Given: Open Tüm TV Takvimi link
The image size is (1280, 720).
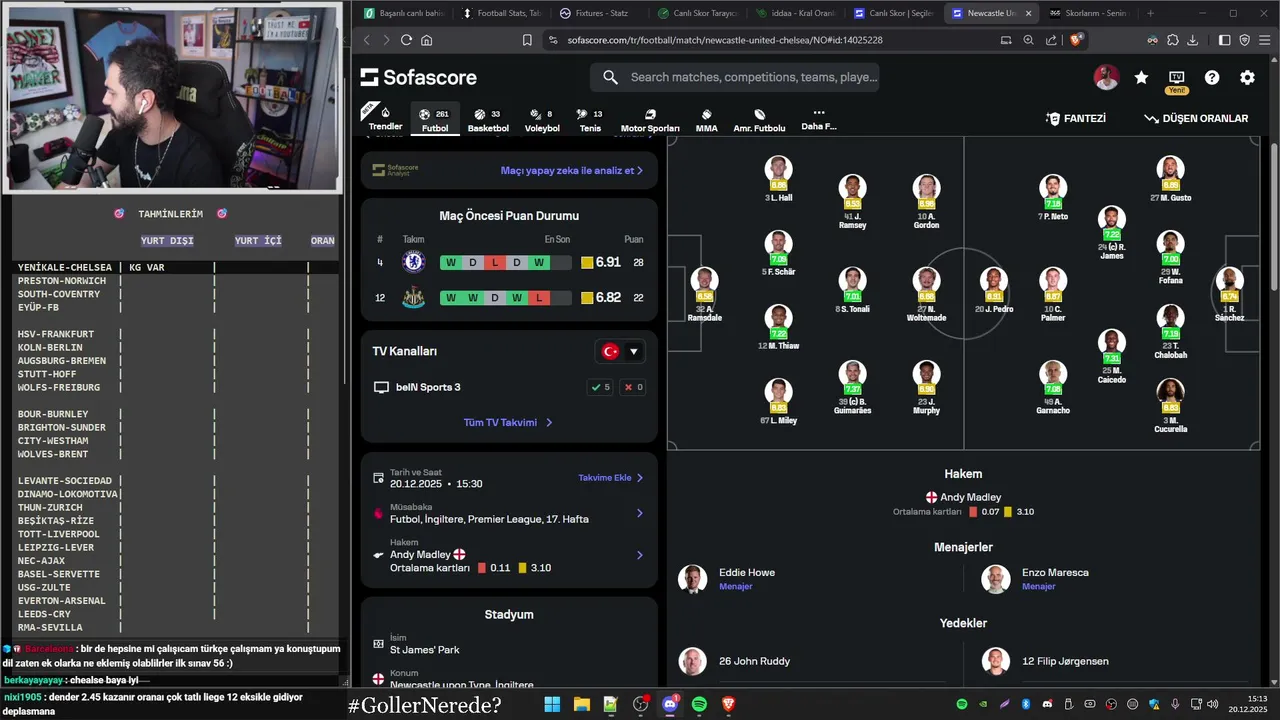Looking at the screenshot, I should click(x=508, y=422).
